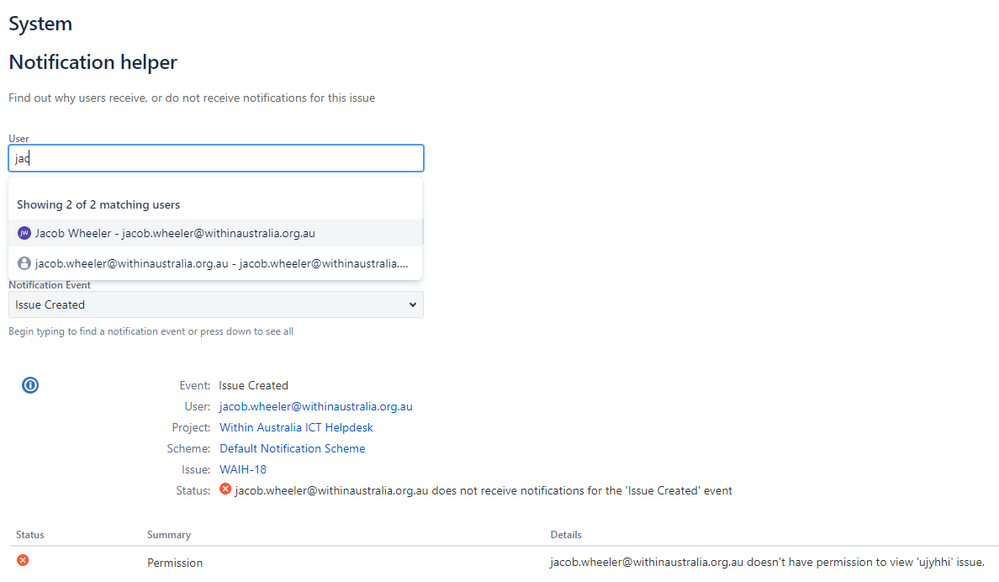The image size is (999, 582).
Task: Click the Summary column header
Action: click(x=169, y=535)
